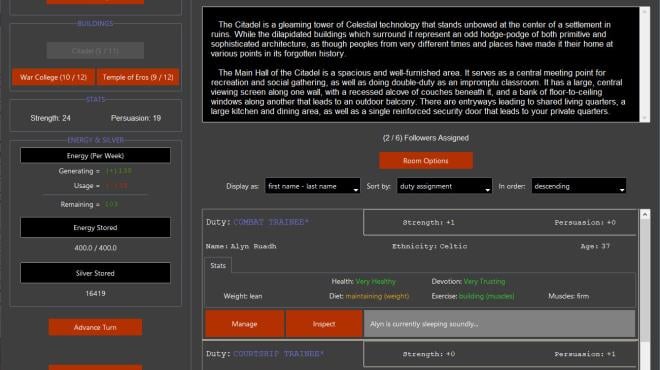The height and width of the screenshot is (370, 660).
Task: Switch to the Stats tab for Alyn
Action: point(218,266)
